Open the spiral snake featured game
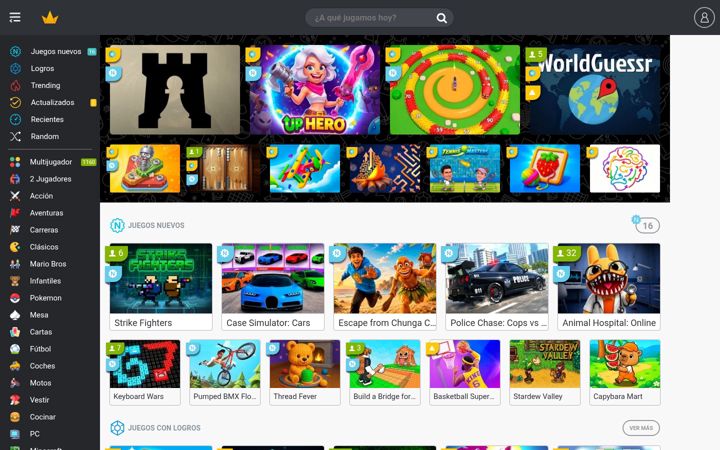Screen dimensions: 720x450 tap(455, 90)
